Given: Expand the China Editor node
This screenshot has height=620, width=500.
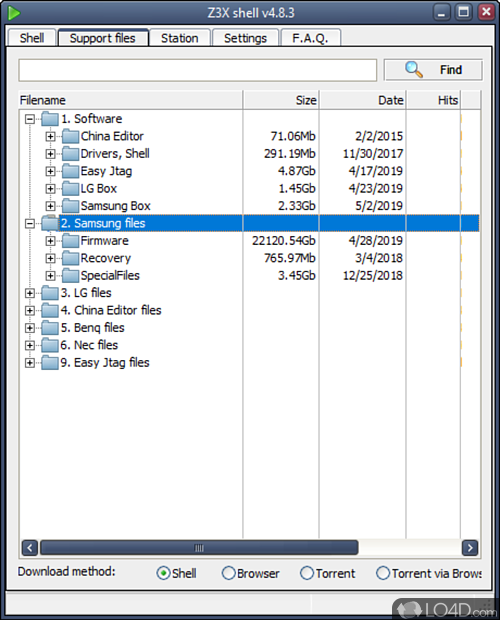Looking at the screenshot, I should point(50,136).
